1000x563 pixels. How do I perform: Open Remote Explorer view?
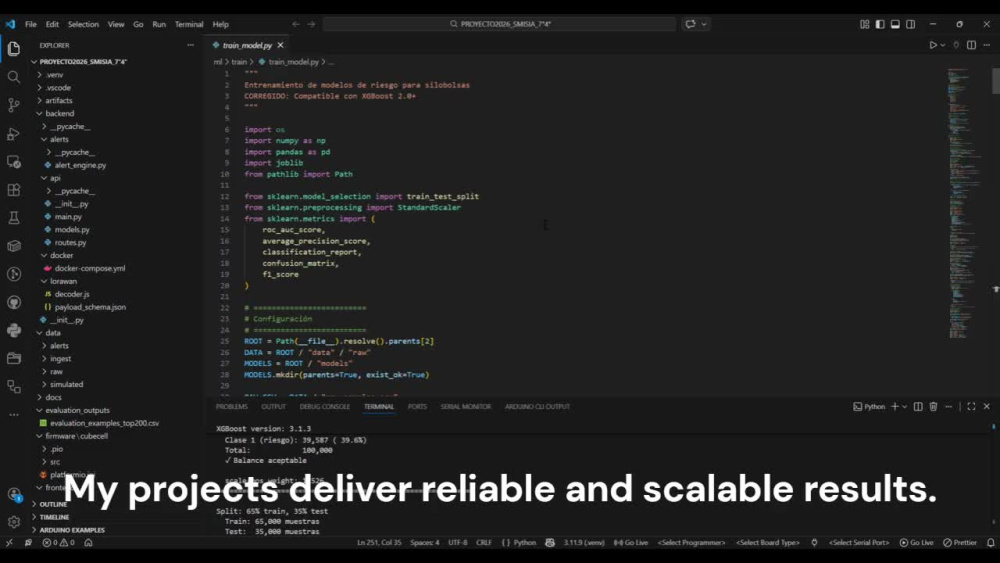coord(13,162)
